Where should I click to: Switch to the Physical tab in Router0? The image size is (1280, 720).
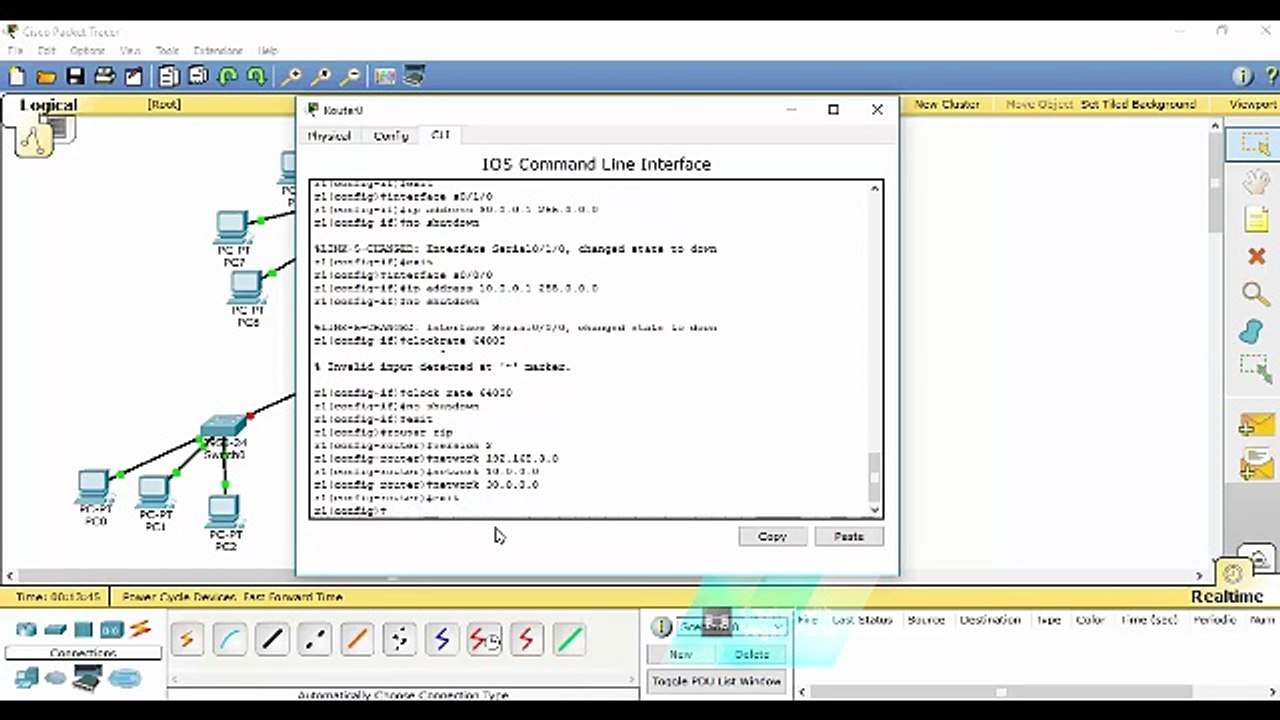tap(329, 136)
